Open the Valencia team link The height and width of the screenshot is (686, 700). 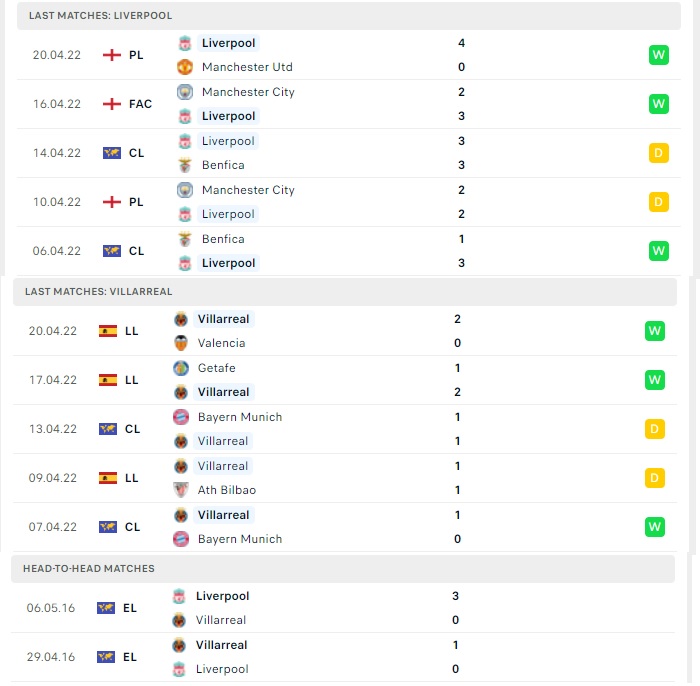[221, 343]
